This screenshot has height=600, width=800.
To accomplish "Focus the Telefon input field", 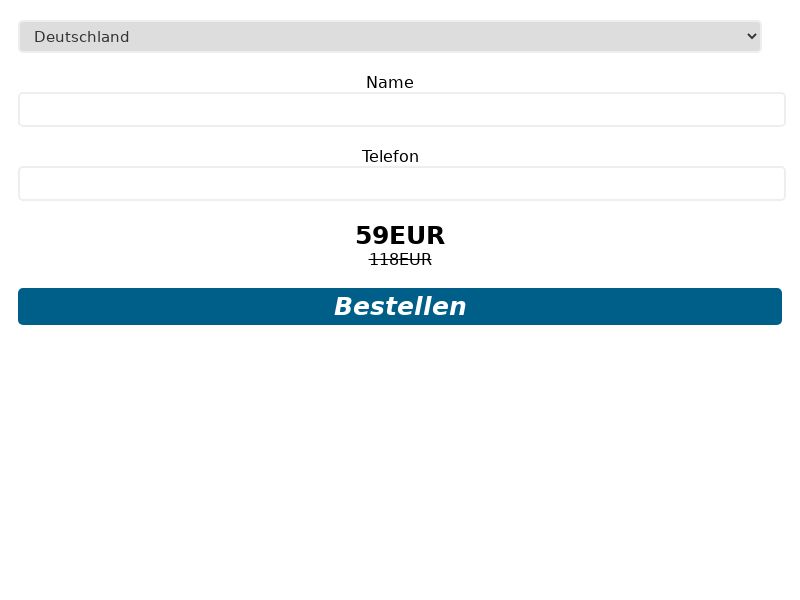I will (x=401, y=184).
